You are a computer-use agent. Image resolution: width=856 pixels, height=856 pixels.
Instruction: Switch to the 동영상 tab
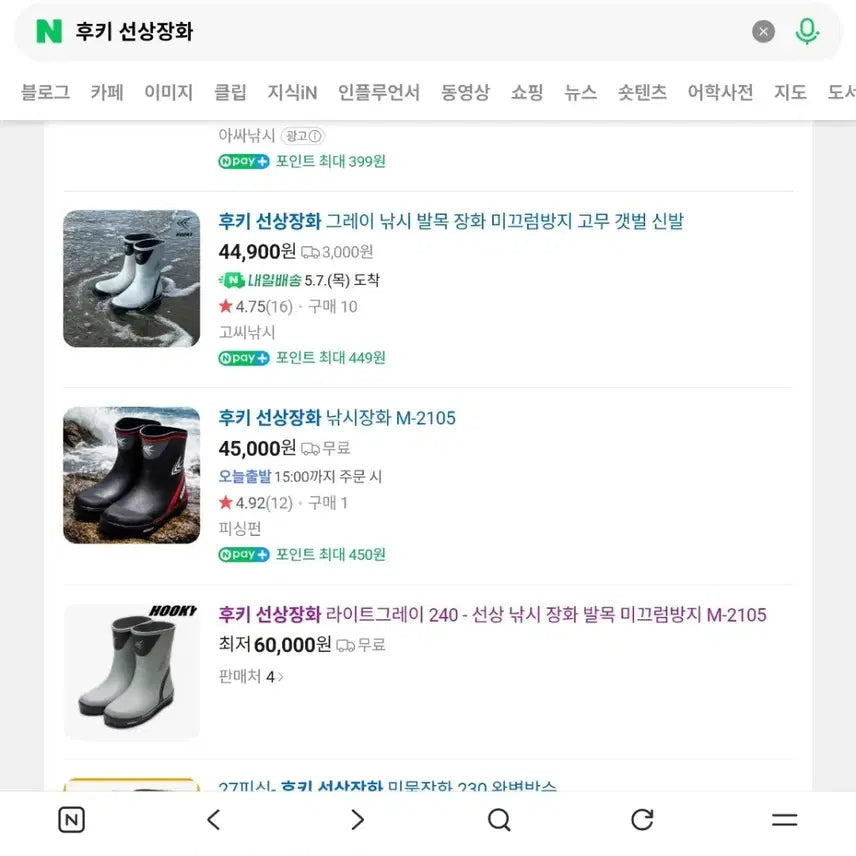tap(465, 92)
